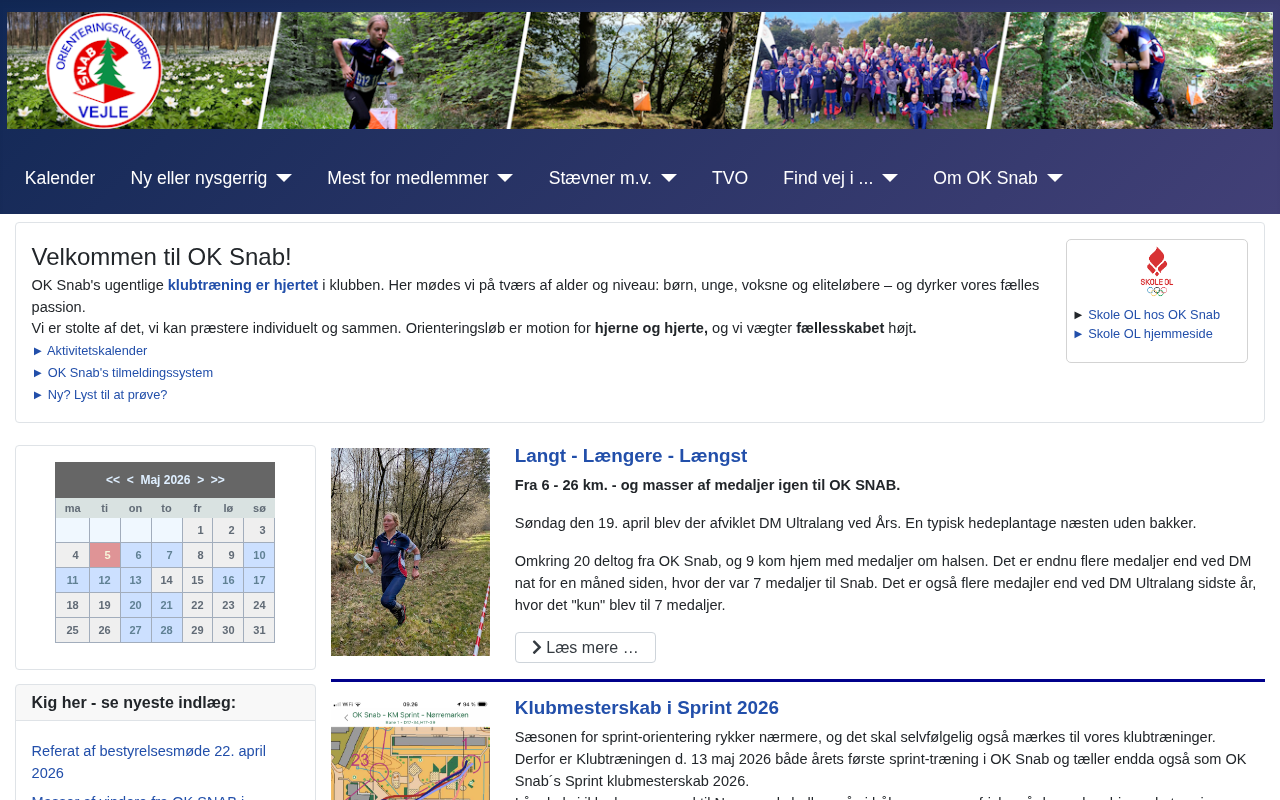Viewport: 1280px width, 800px height.
Task: Visit the Skole OL hjemmeside link
Action: (x=1150, y=334)
